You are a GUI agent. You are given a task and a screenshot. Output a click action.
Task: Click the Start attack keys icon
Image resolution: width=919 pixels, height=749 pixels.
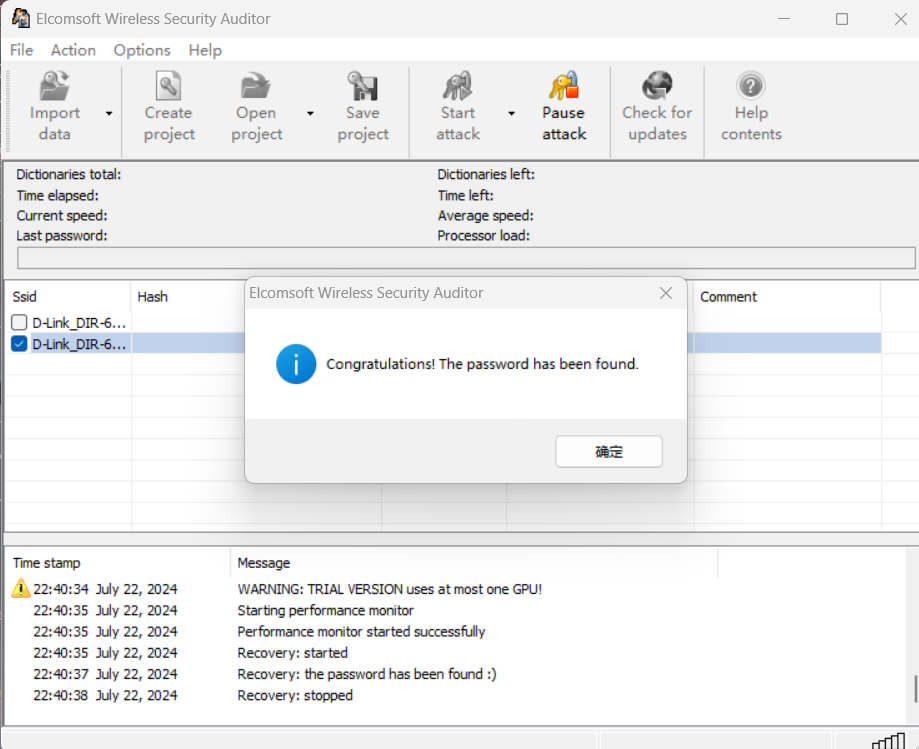pyautogui.click(x=457, y=86)
